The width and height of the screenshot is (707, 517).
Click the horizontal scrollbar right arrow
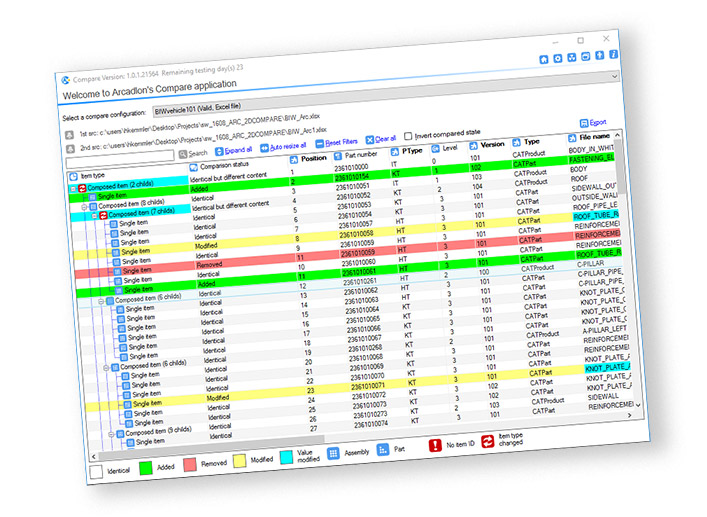(629, 415)
